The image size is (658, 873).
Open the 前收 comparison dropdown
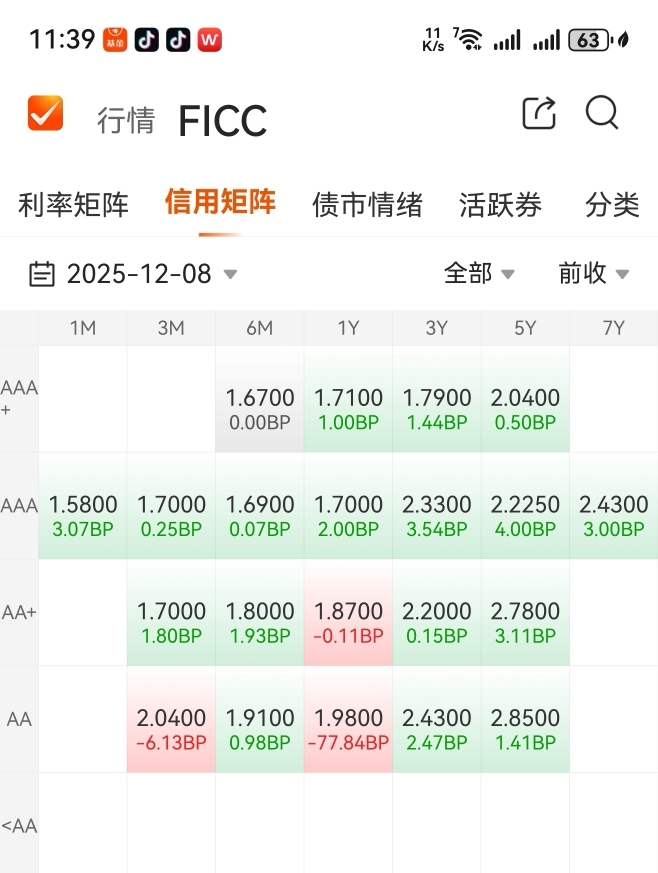pyautogui.click(x=593, y=273)
